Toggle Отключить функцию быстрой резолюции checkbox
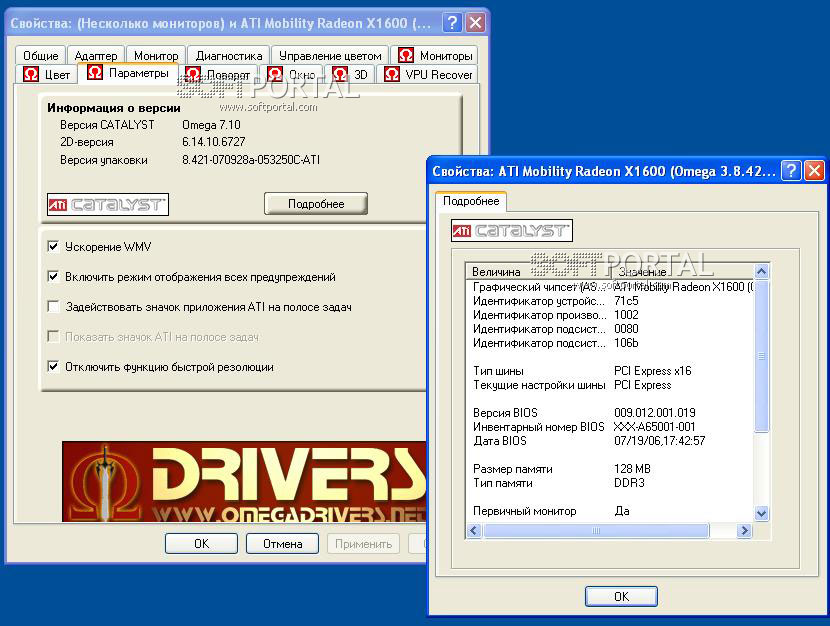 point(53,367)
